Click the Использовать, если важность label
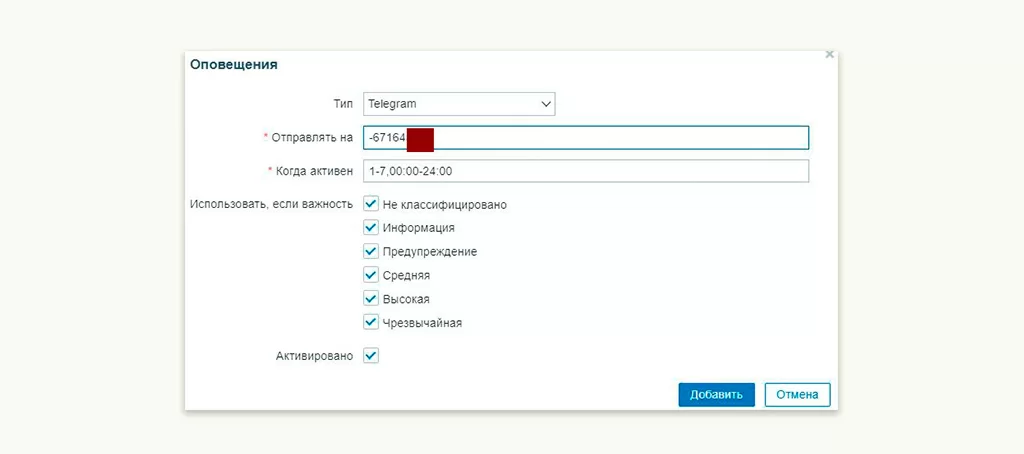Screen dimensions: 1024x454 271,204
